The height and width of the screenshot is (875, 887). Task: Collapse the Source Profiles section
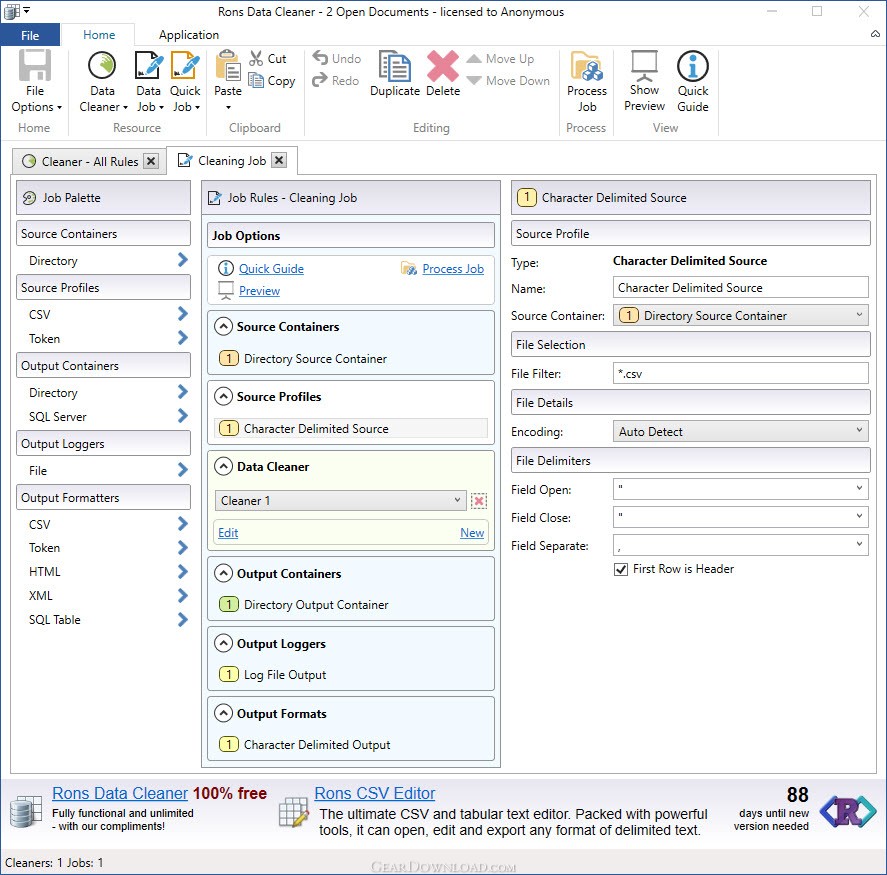[x=223, y=396]
